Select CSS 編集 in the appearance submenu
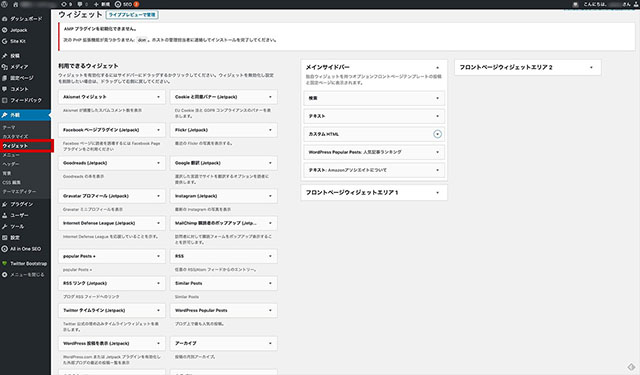The image size is (640, 375). click(x=11, y=182)
